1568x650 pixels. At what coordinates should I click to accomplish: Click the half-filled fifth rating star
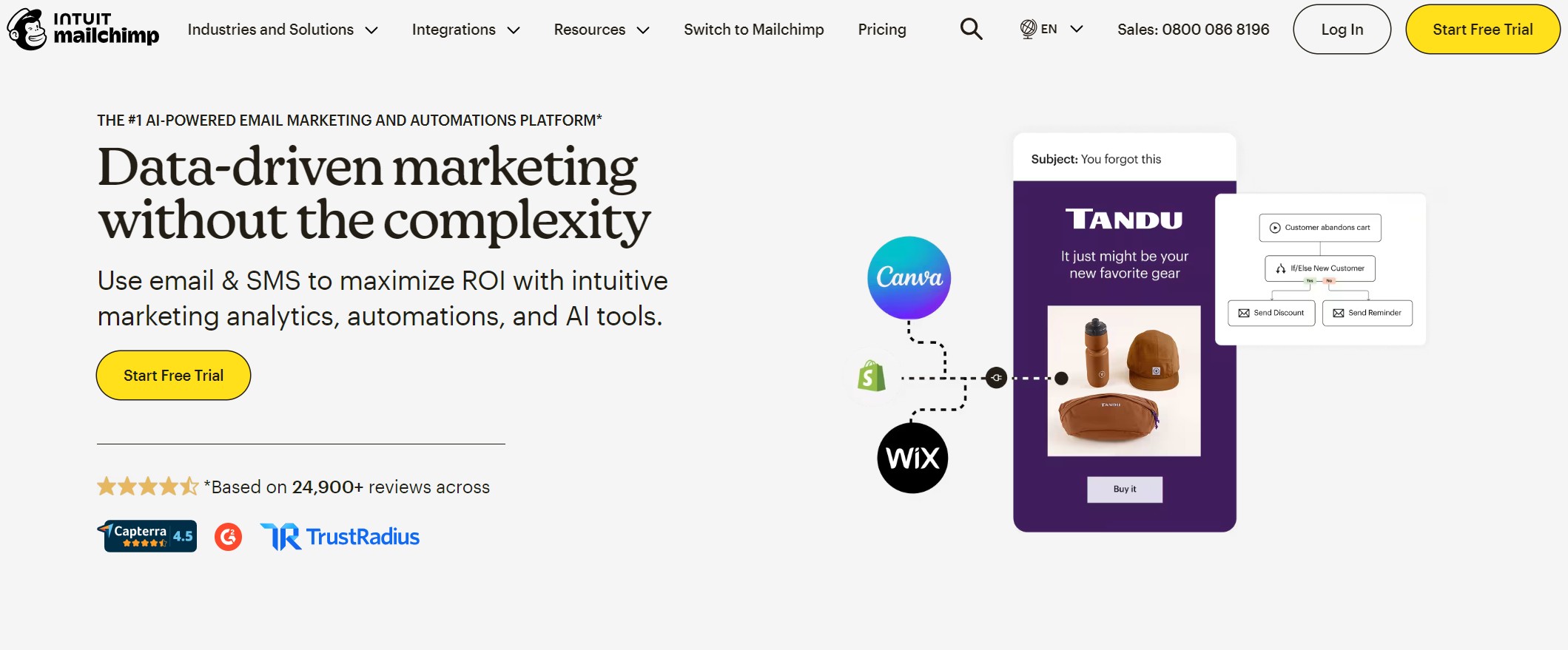[186, 486]
